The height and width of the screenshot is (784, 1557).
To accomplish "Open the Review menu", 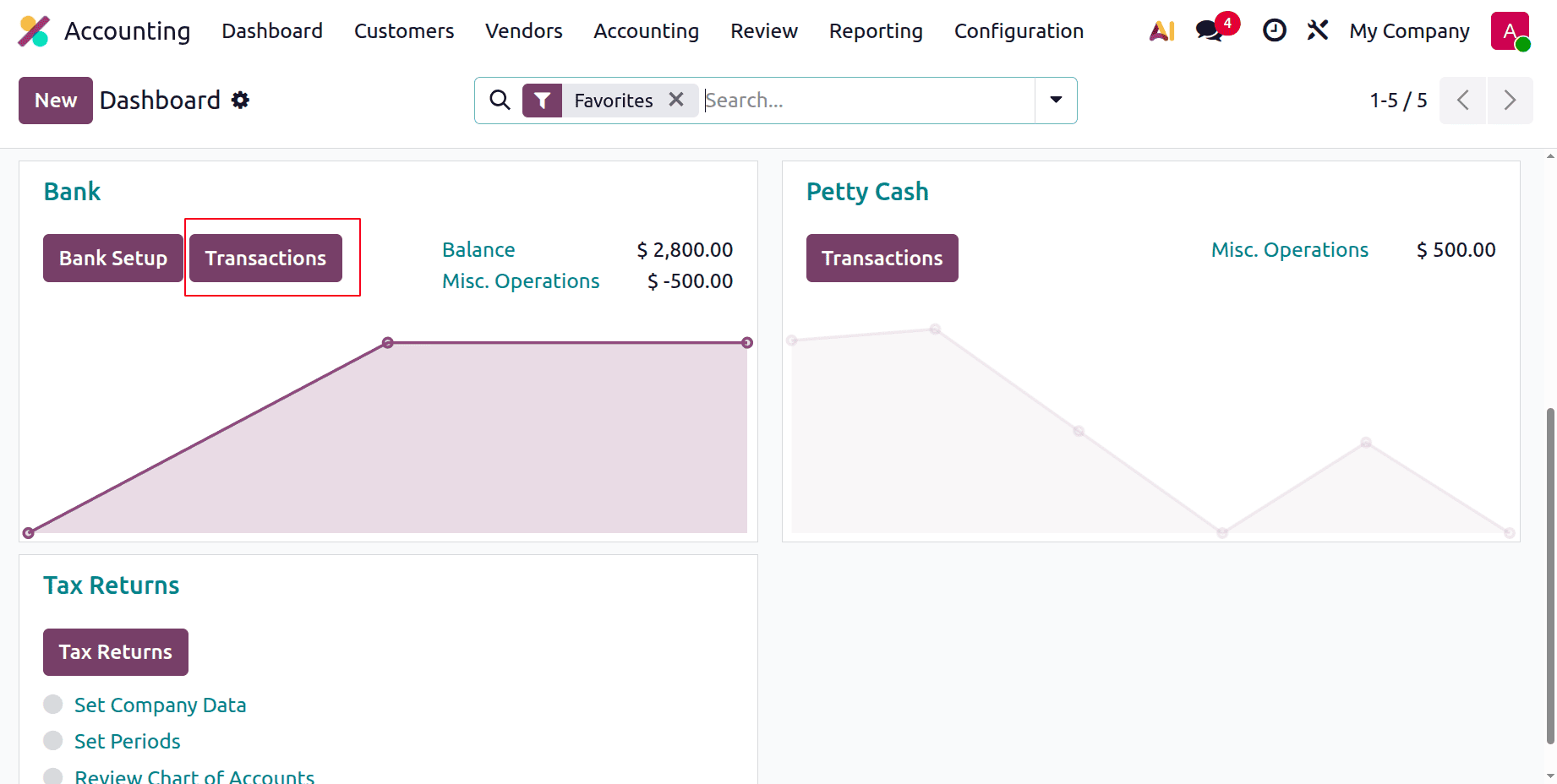I will [764, 31].
